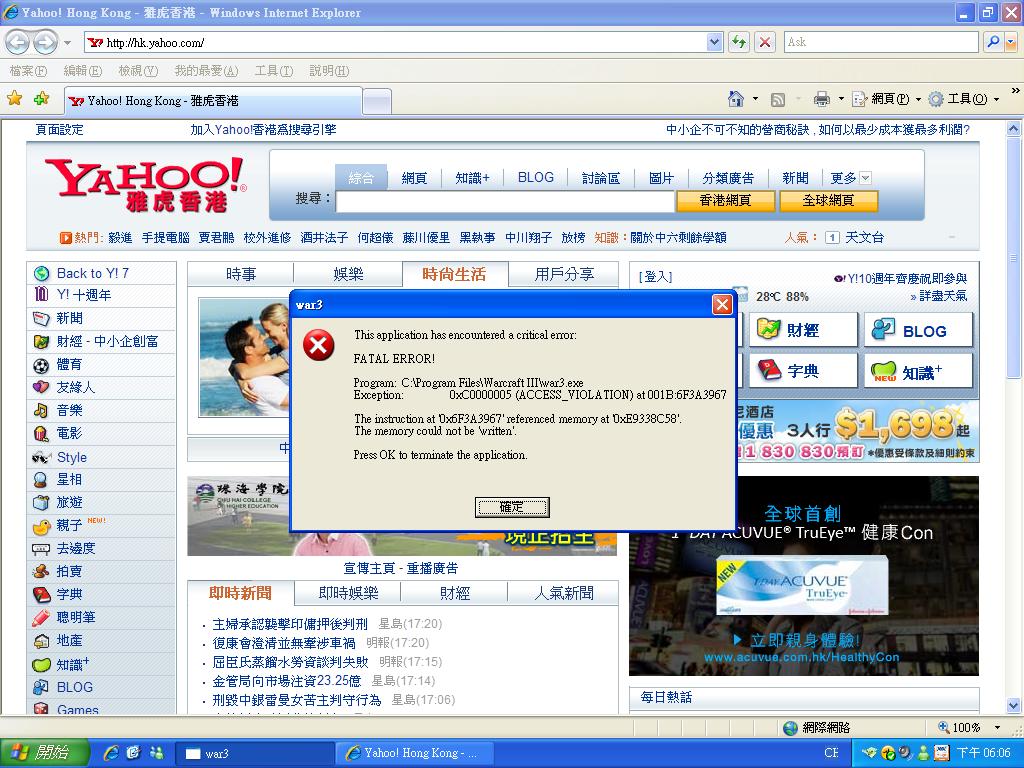Viewport: 1024px width, 768px height.
Task: Click the 體育 soccer ball sidebar icon
Action: point(41,365)
